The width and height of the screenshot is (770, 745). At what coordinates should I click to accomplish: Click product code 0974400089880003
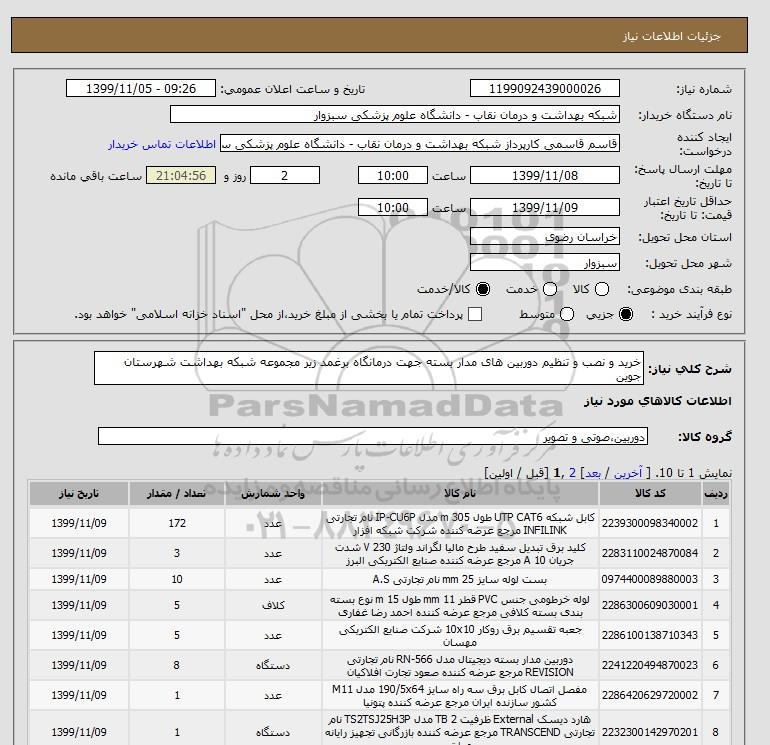(650, 579)
